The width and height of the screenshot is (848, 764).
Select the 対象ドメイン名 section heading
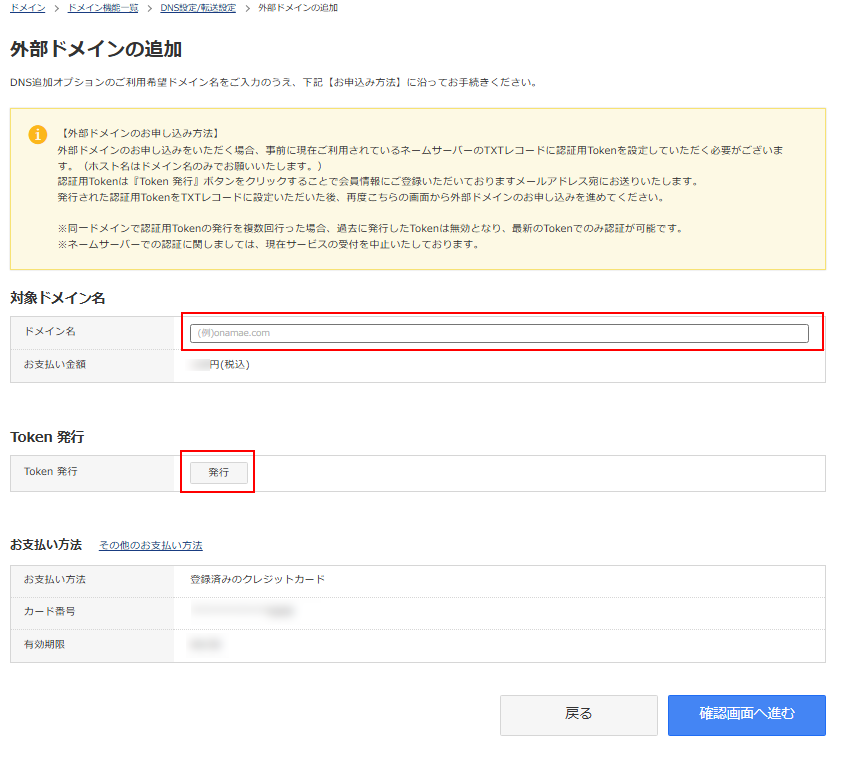coord(58,298)
